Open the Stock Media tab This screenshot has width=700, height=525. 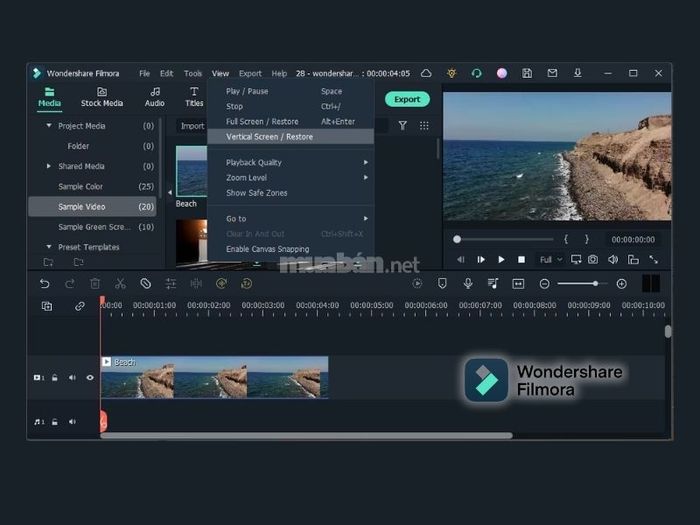(102, 97)
